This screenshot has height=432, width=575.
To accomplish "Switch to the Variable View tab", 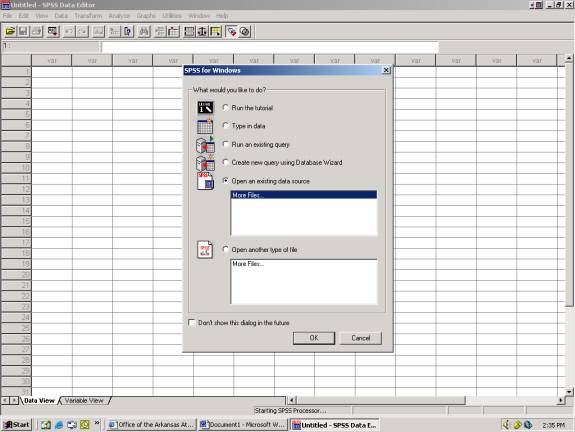I will tap(84, 400).
